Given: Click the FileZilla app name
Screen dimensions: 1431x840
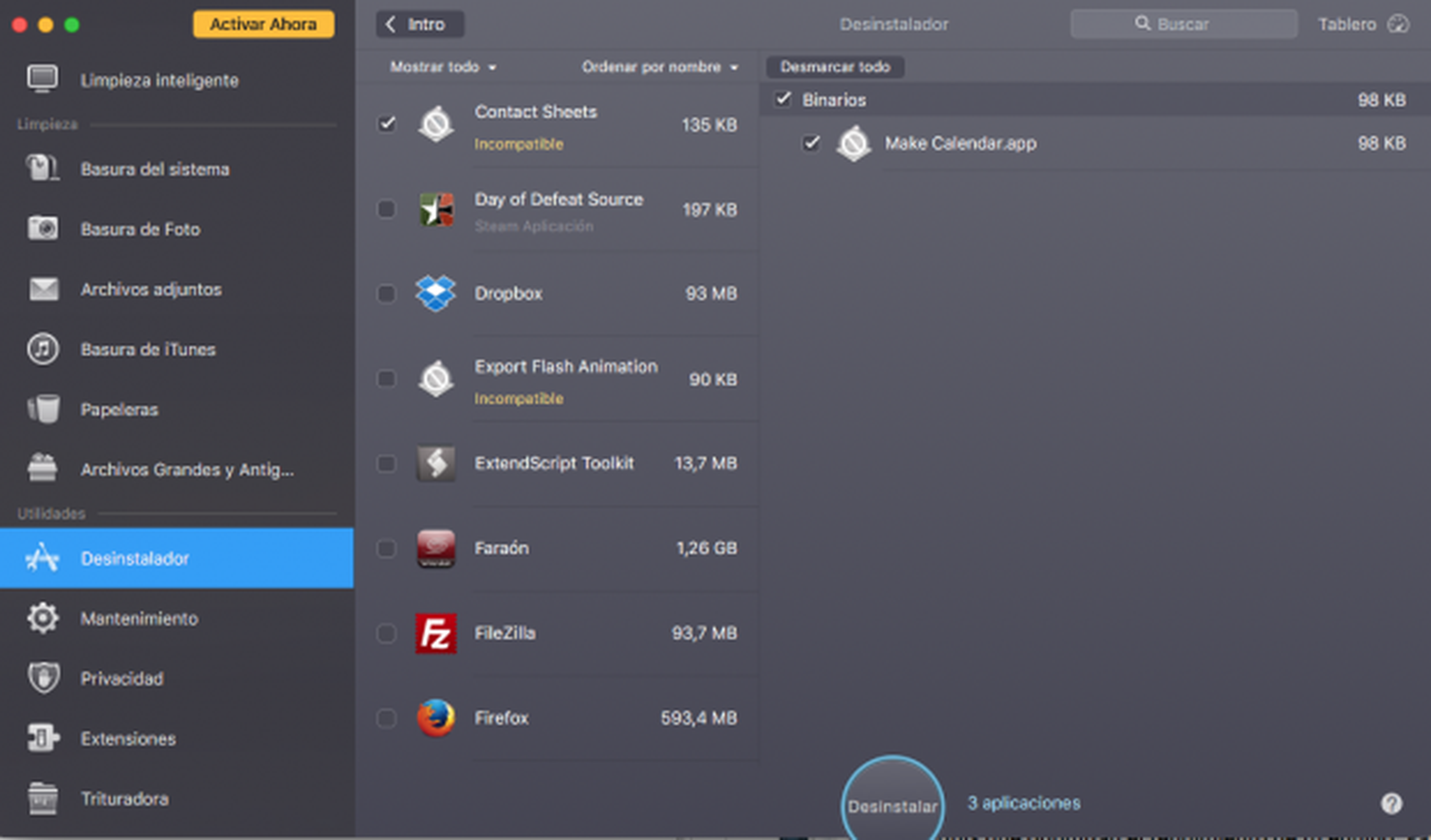Looking at the screenshot, I should tap(505, 633).
